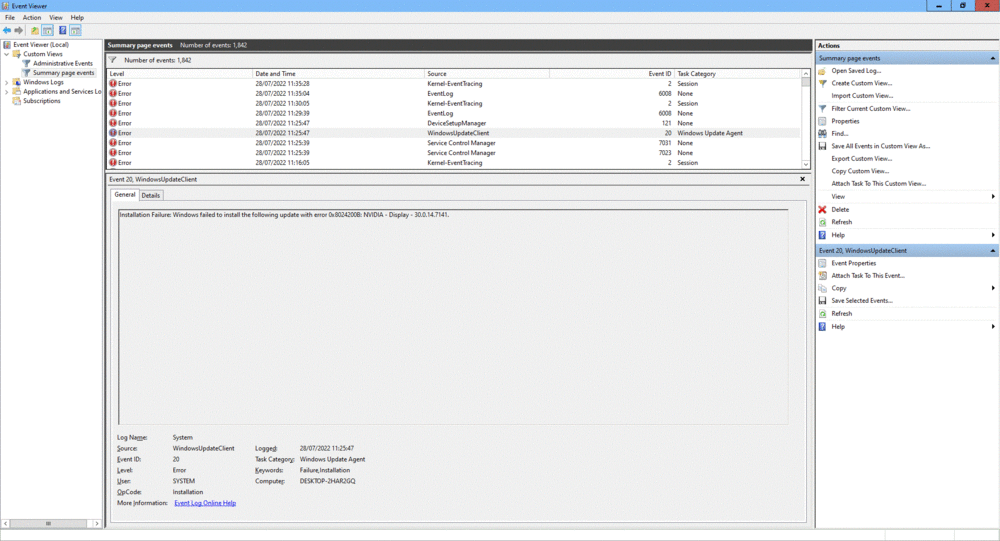
Task: Sort by the Level column header
Action: coord(179,74)
